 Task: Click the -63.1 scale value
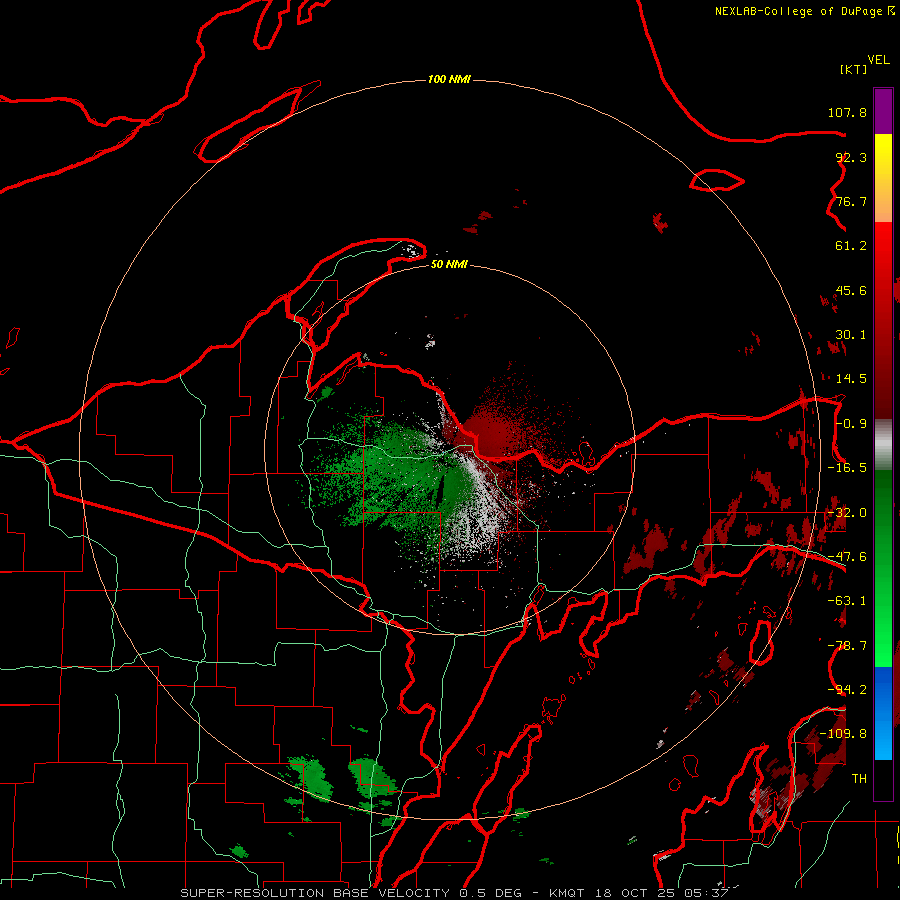click(x=847, y=601)
